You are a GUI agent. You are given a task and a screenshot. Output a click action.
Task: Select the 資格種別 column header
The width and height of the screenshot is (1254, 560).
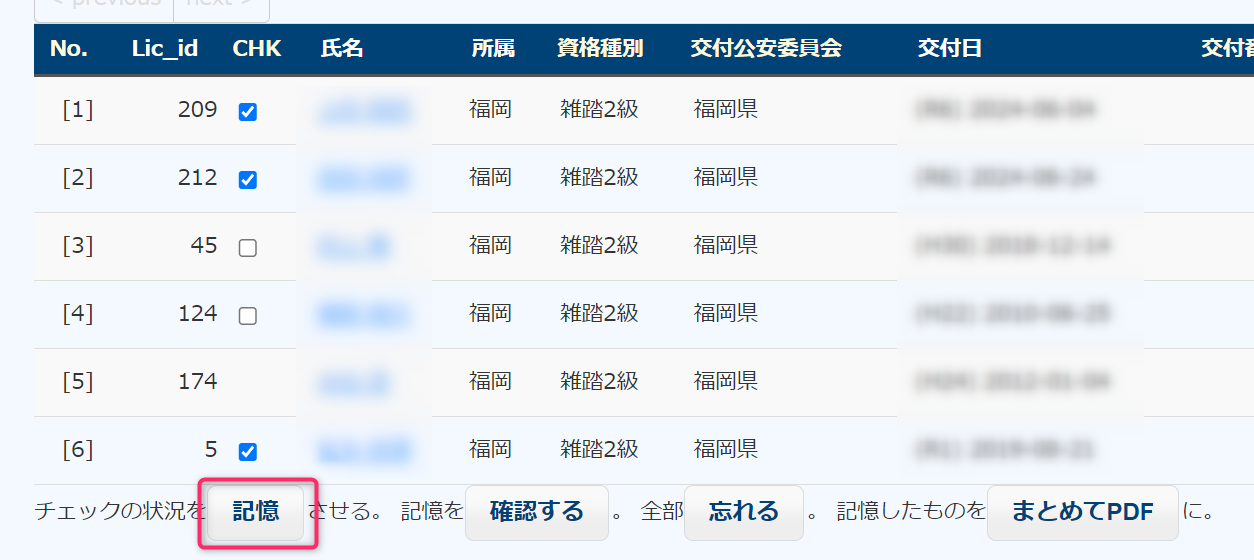tap(600, 49)
